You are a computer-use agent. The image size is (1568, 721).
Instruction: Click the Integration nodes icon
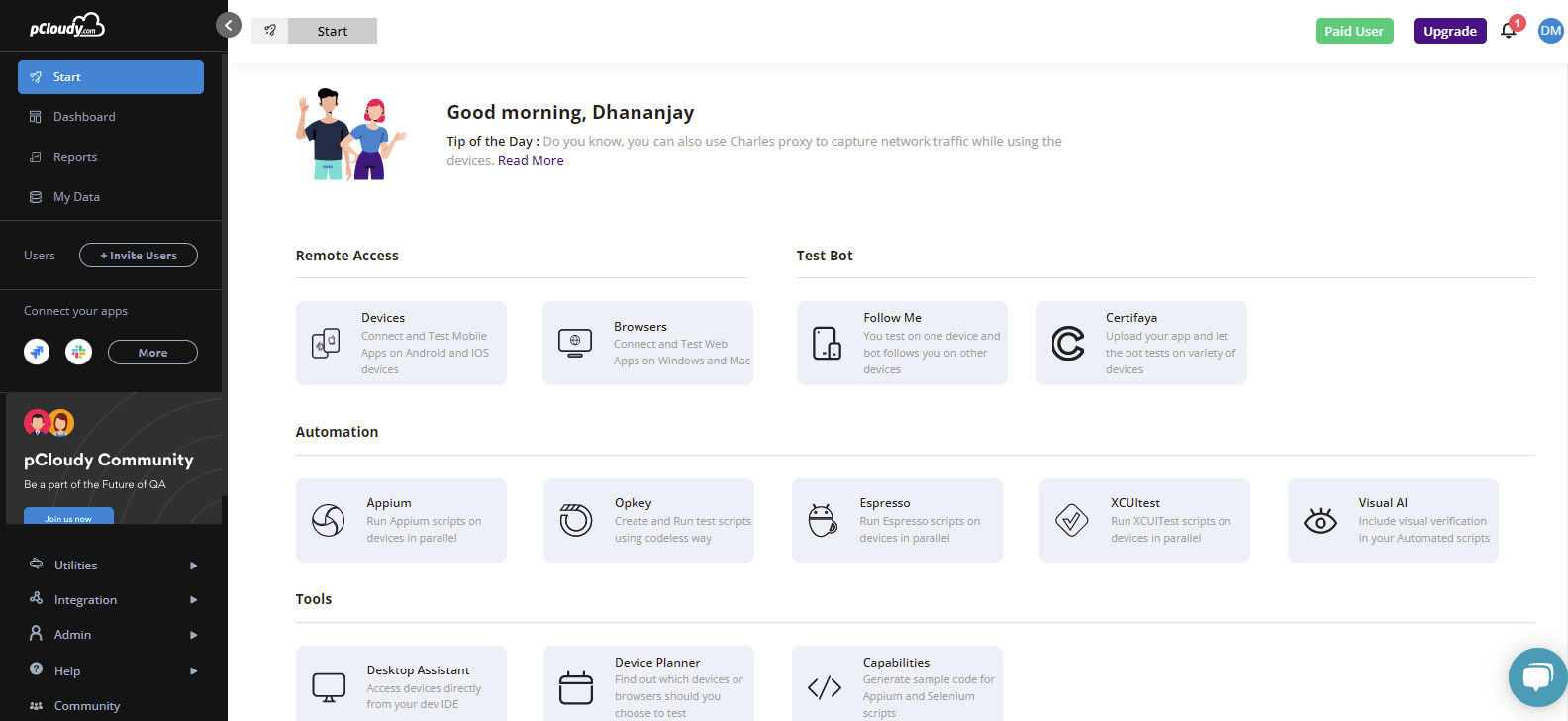click(36, 598)
